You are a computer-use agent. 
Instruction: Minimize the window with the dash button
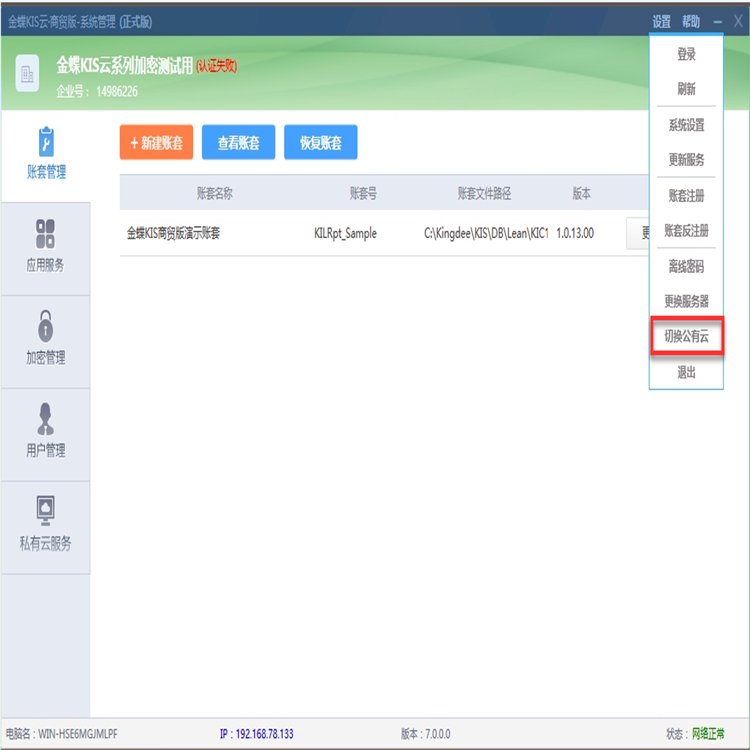pyautogui.click(x=717, y=22)
